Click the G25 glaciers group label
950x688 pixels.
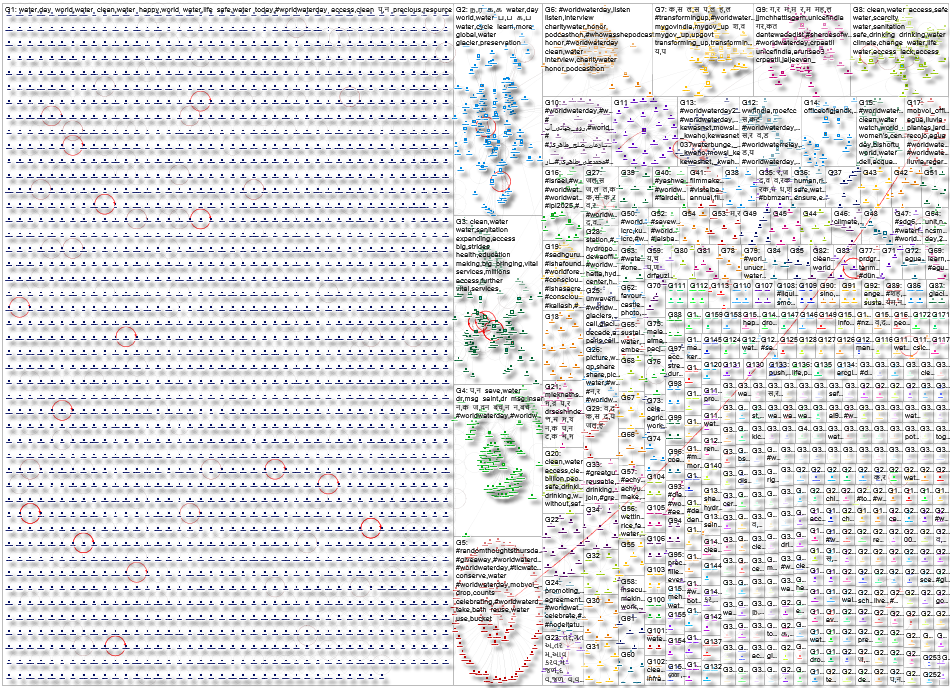click(600, 316)
